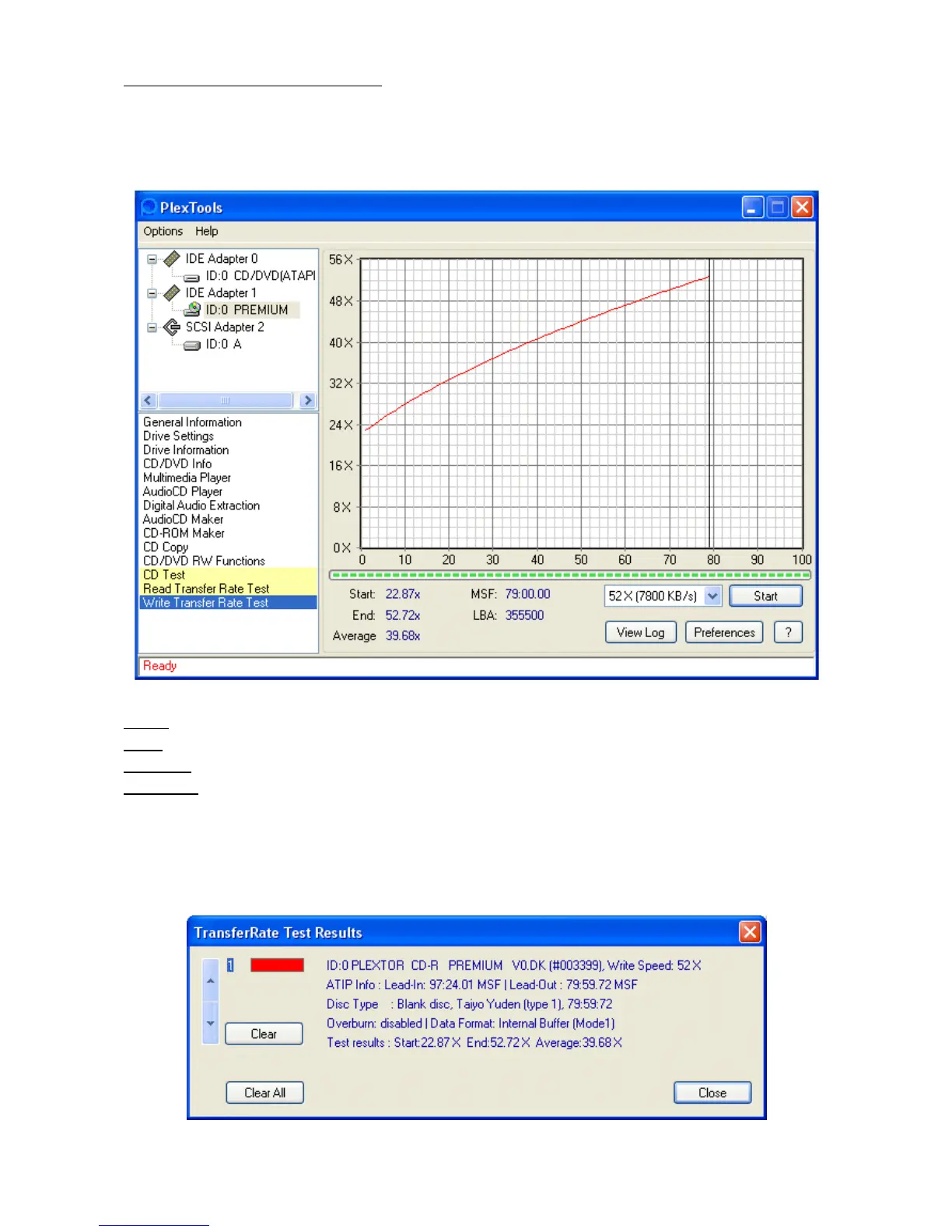Screen dimensions: 952x1232
Task: Click SCSI Adapter 2 label
Action: click(x=225, y=327)
